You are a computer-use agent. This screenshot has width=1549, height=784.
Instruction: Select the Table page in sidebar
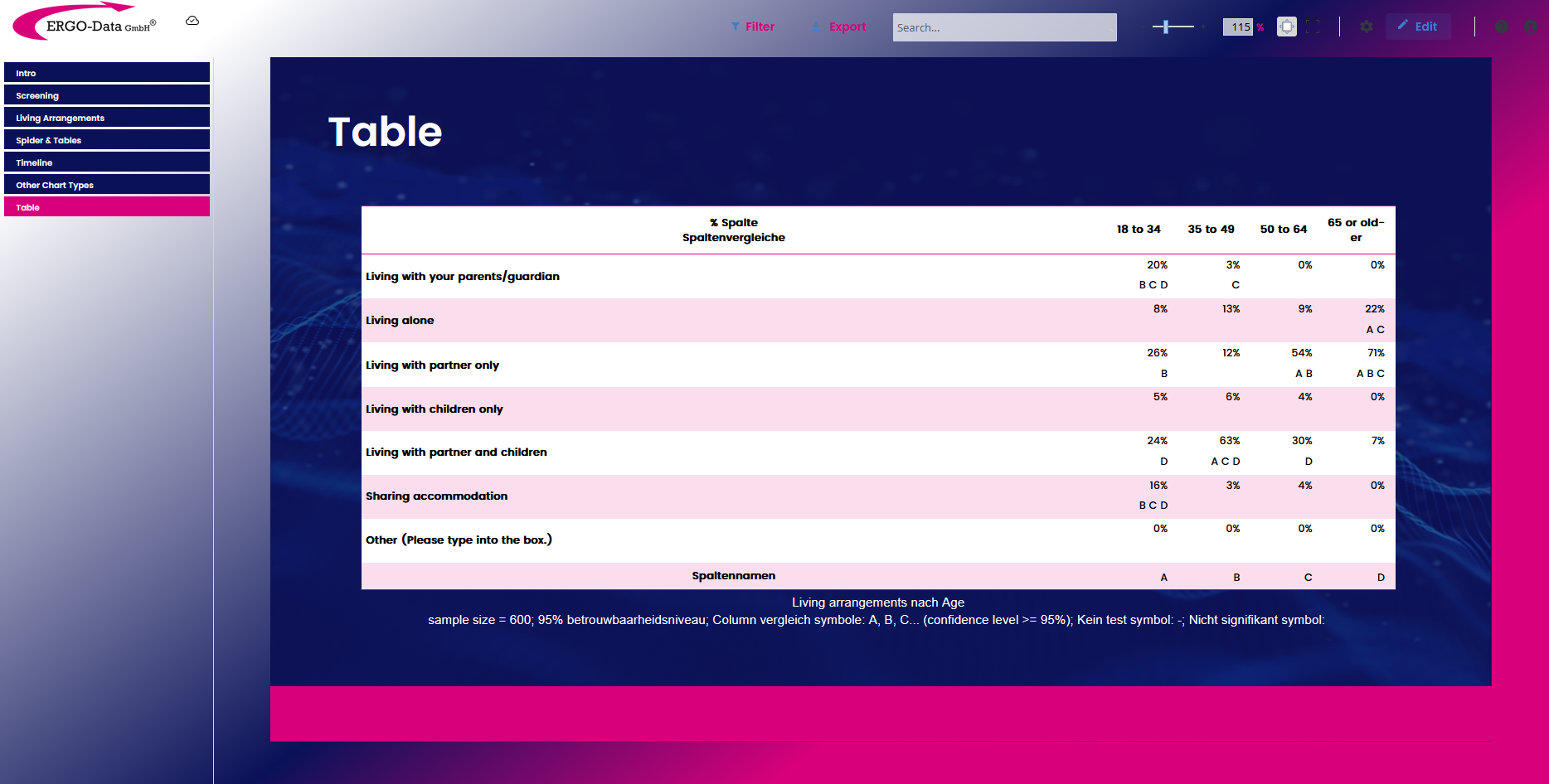coord(107,207)
